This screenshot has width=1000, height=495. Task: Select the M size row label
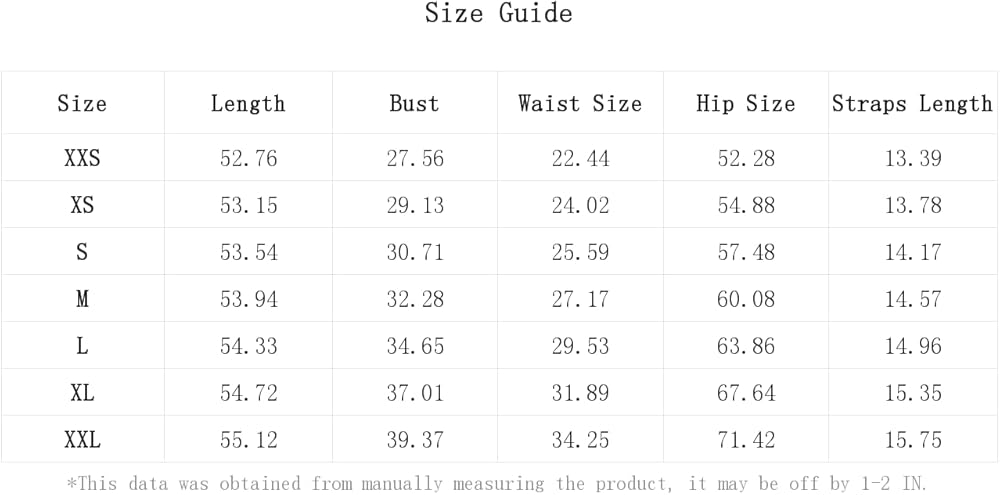pyautogui.click(x=82, y=299)
